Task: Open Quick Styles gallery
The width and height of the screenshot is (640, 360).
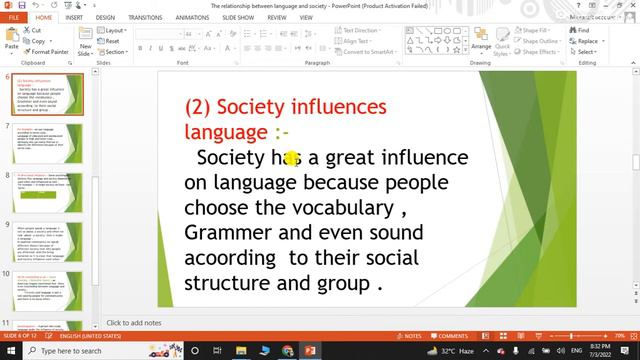Action: pyautogui.click(x=502, y=42)
